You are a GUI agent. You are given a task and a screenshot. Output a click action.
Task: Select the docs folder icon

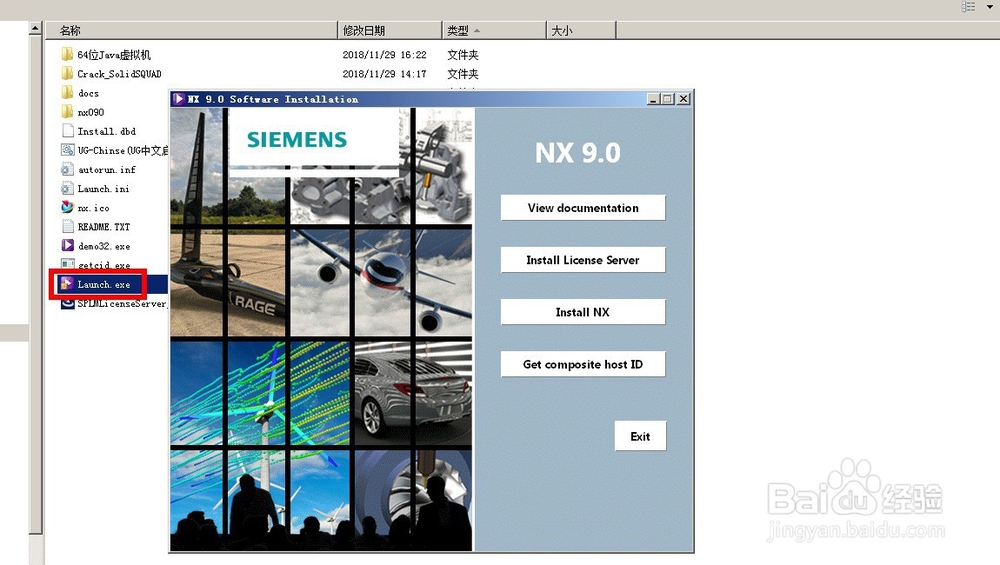pyautogui.click(x=68, y=92)
